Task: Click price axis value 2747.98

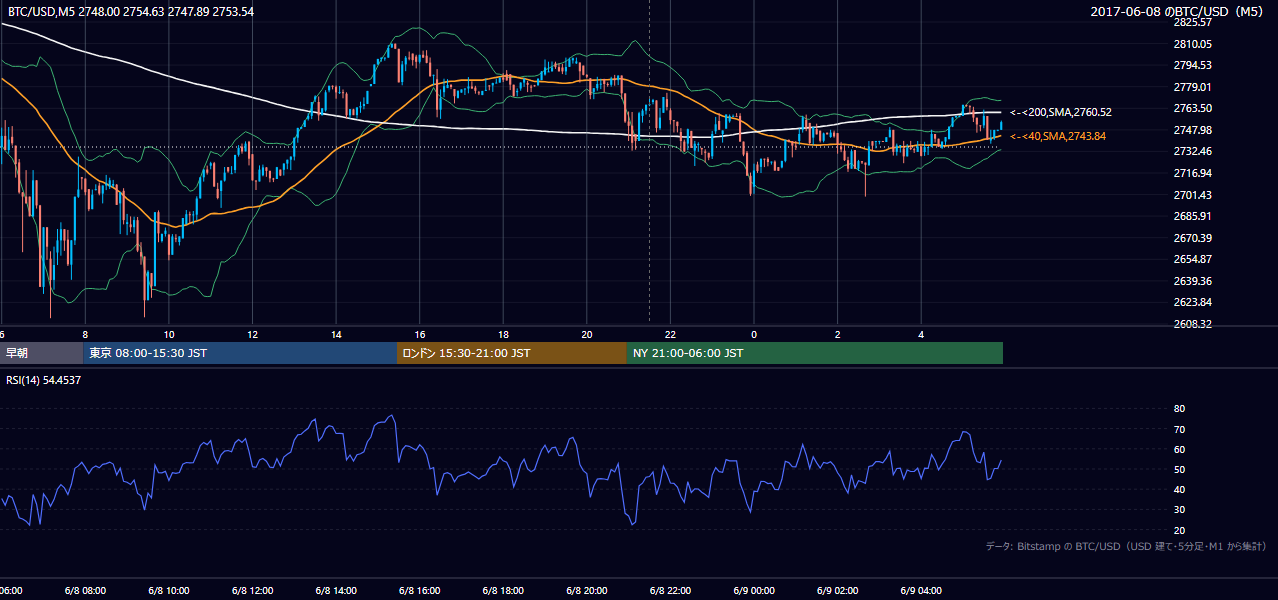Action: [x=1193, y=130]
